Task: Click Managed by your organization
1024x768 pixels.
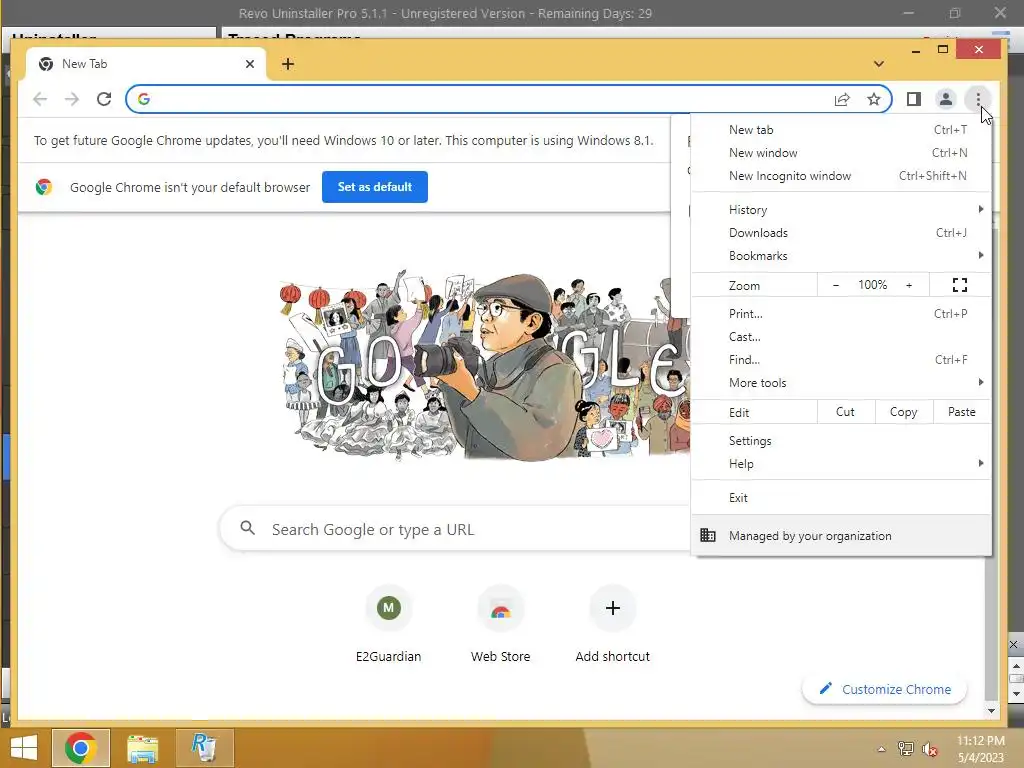Action: (x=841, y=536)
